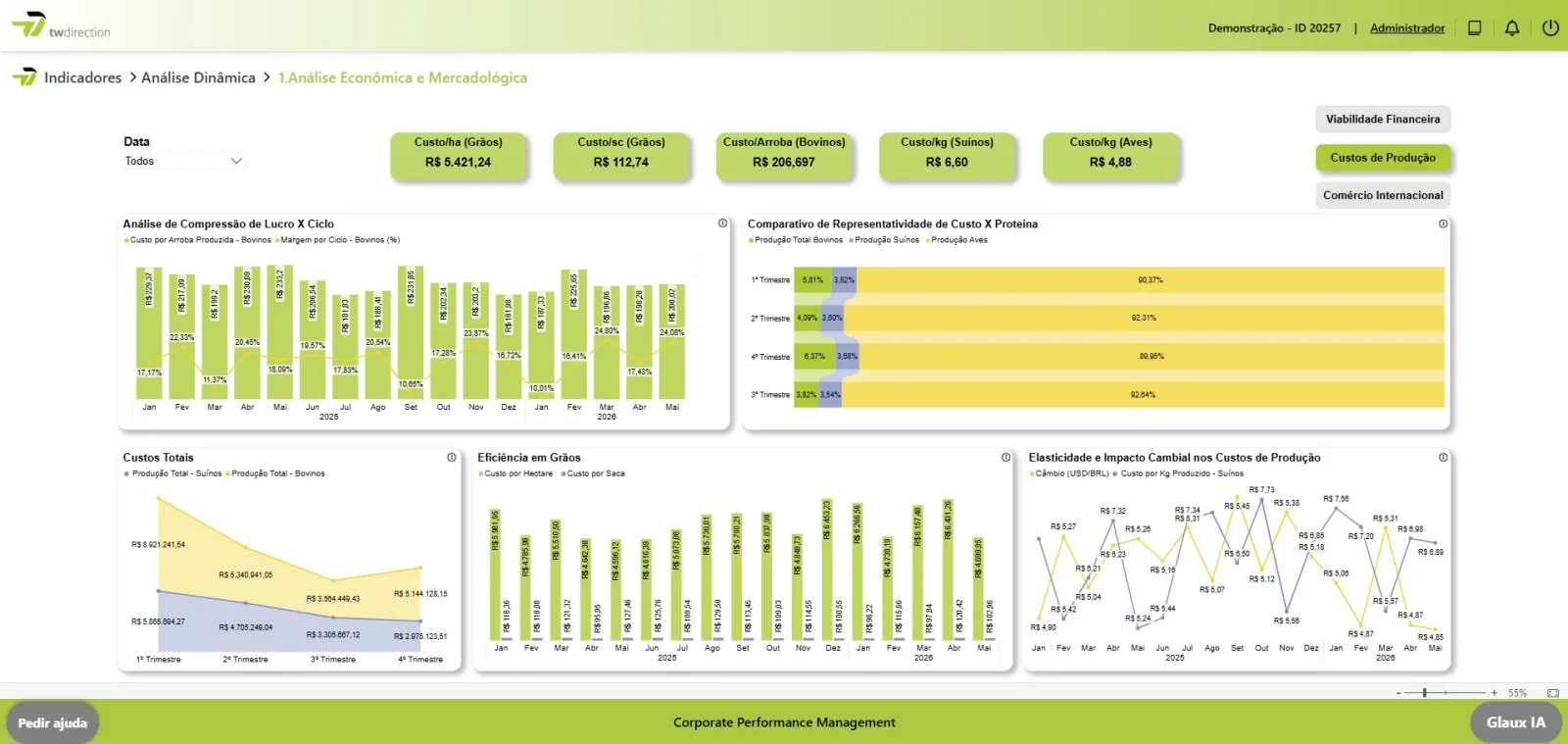Select the Custo/kg (Suínos) KPI card
This screenshot has height=744, width=1568.
[x=947, y=157]
